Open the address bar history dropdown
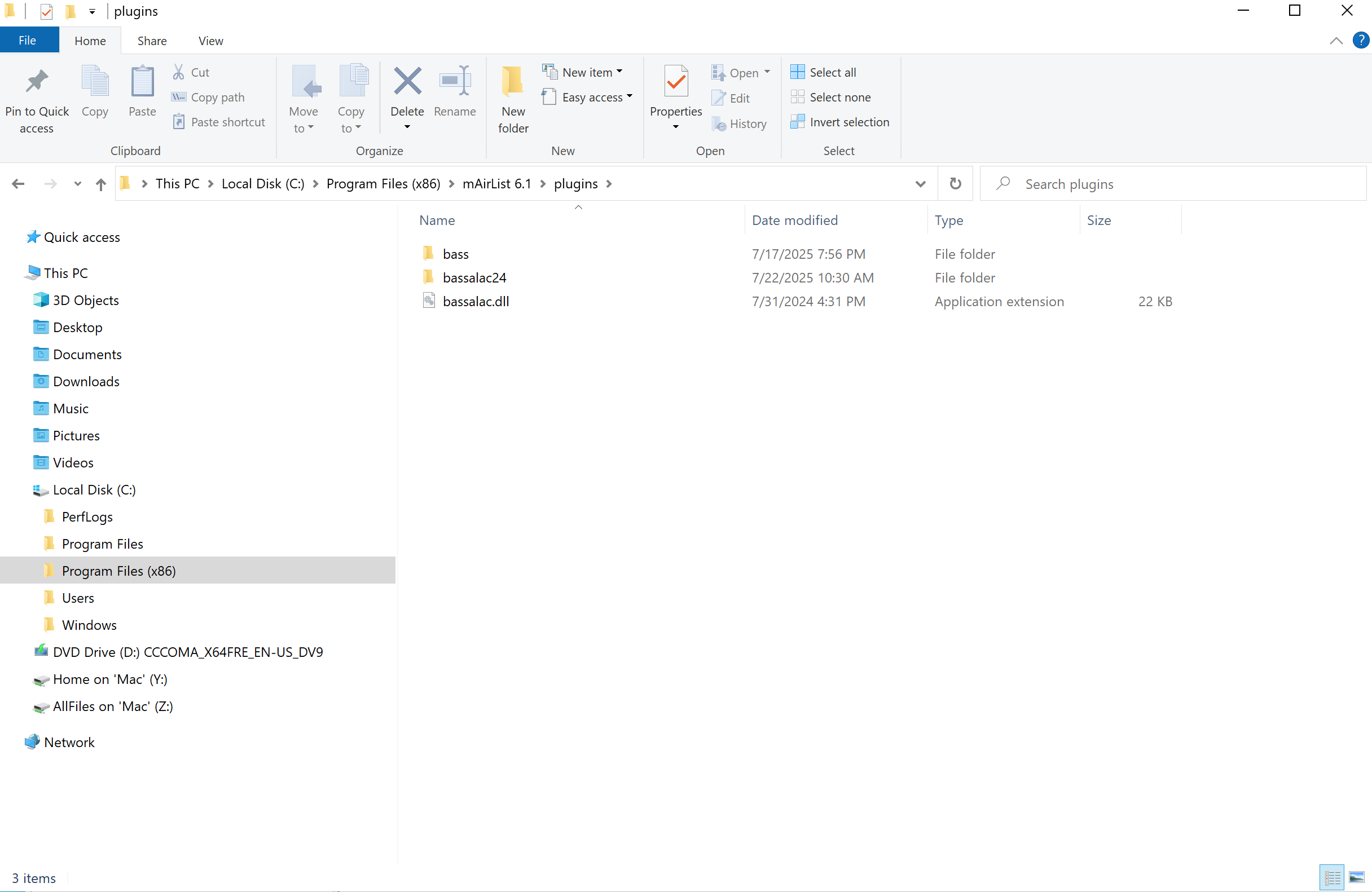This screenshot has height=892, width=1372. coord(921,184)
